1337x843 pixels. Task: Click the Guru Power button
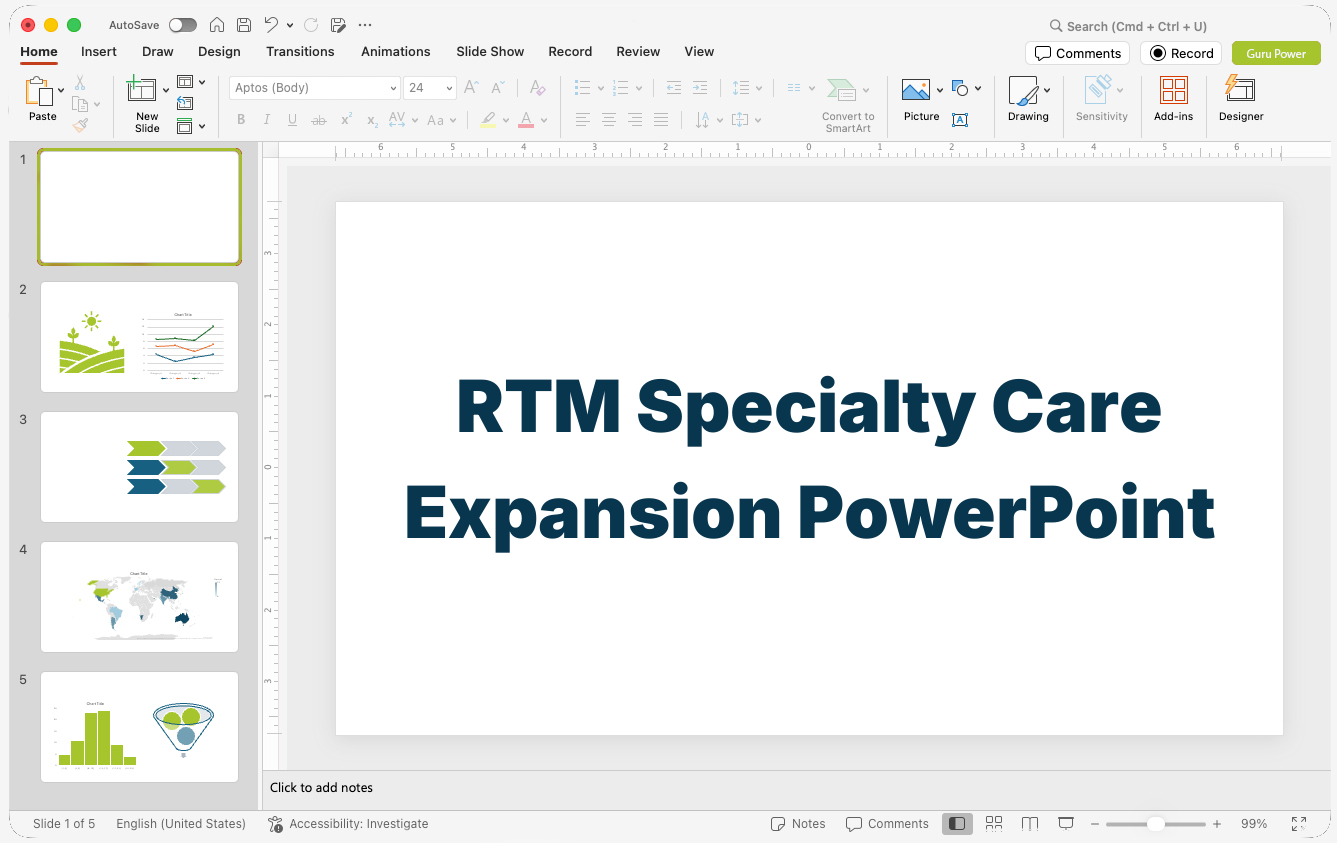click(1276, 53)
